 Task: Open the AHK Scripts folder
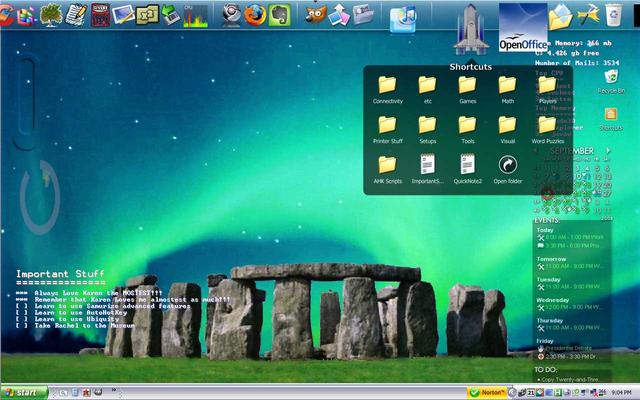pos(387,167)
